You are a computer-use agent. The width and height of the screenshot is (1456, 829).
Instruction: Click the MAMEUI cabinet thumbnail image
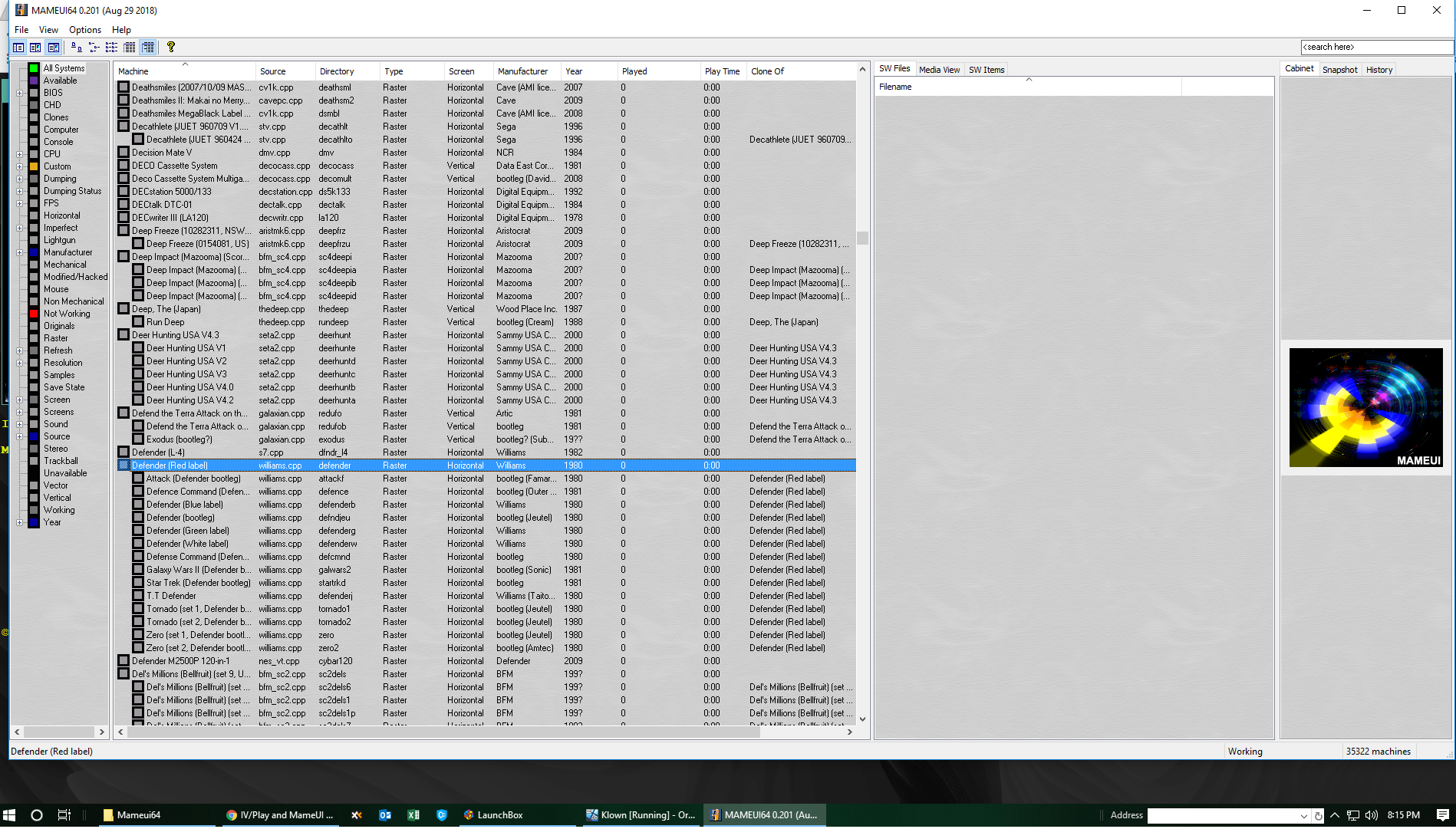point(1365,408)
